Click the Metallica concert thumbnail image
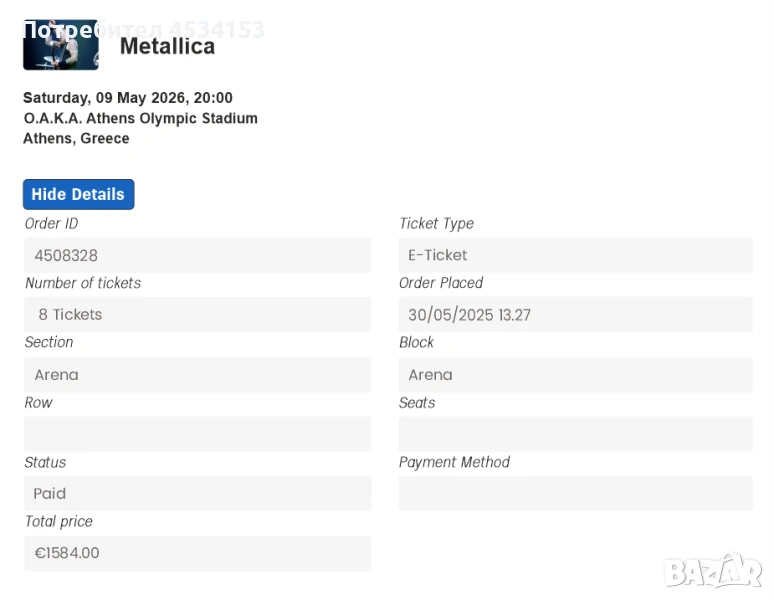This screenshot has width=774, height=600. click(x=60, y=45)
